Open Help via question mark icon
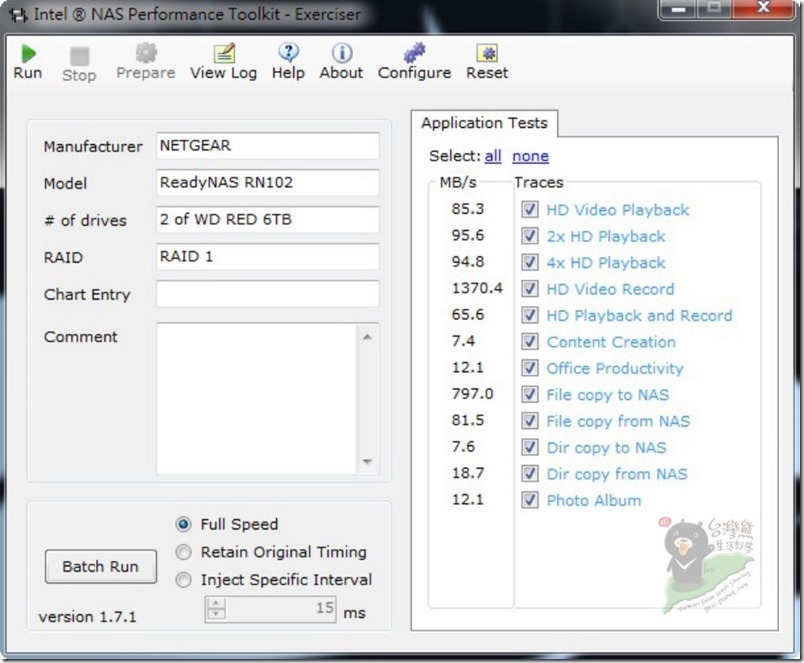 tap(289, 52)
